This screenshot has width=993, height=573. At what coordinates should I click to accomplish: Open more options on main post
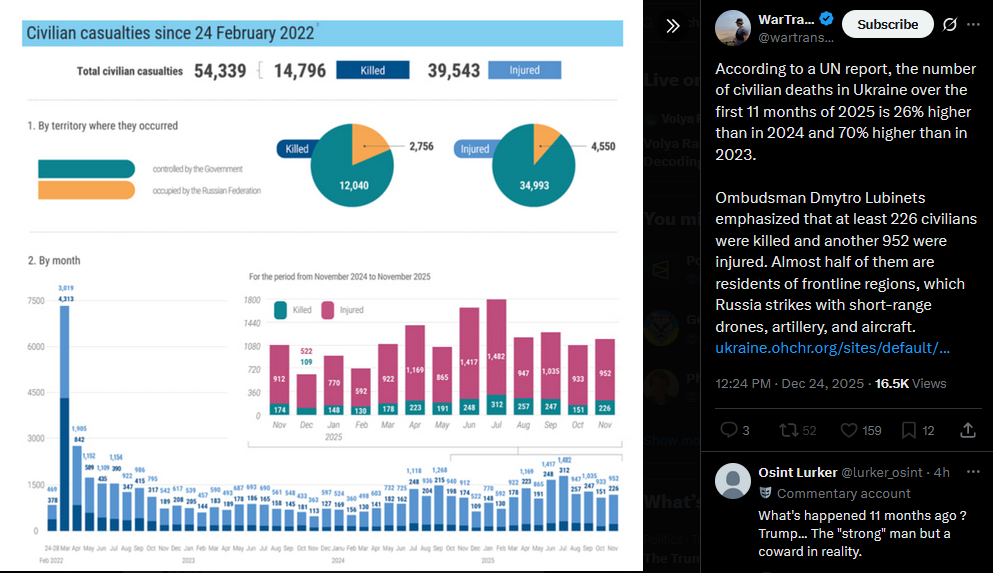point(974,24)
